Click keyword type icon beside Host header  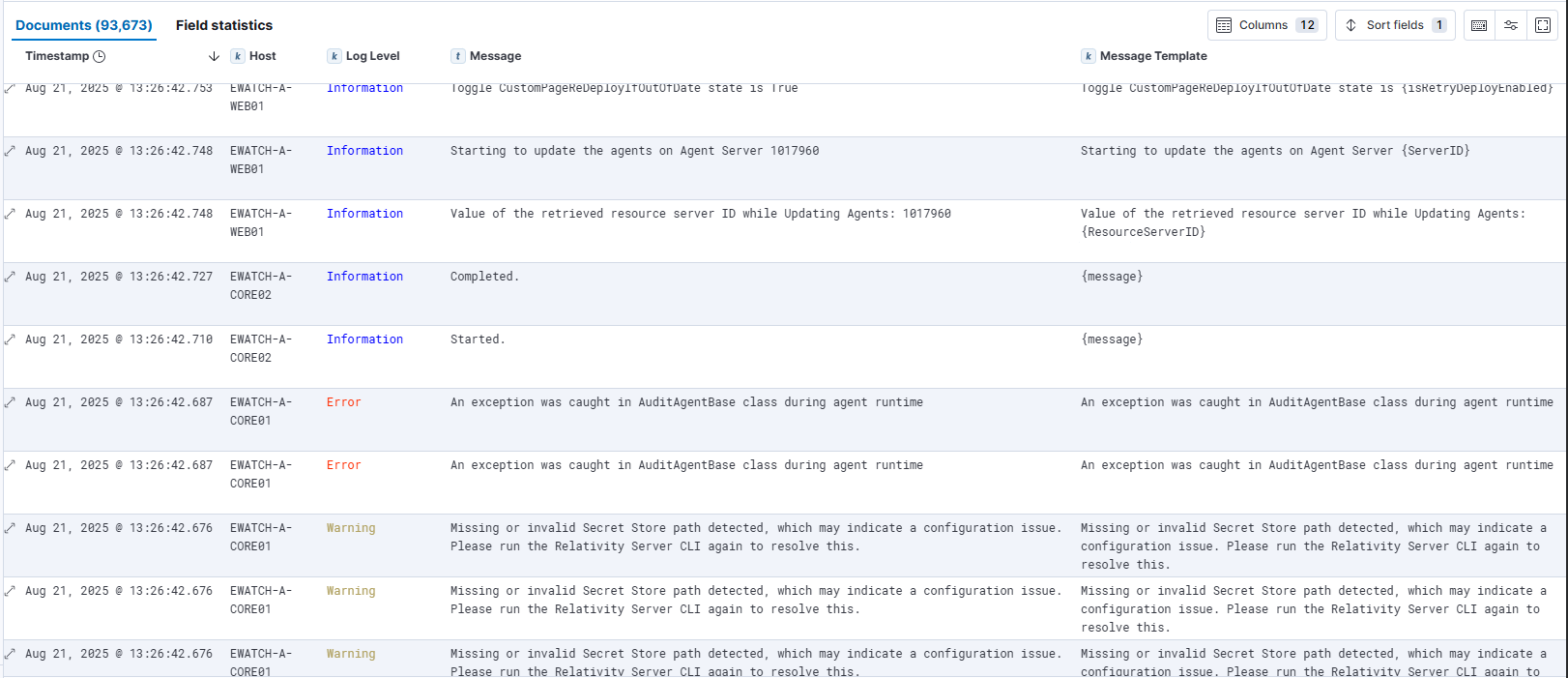(x=238, y=56)
